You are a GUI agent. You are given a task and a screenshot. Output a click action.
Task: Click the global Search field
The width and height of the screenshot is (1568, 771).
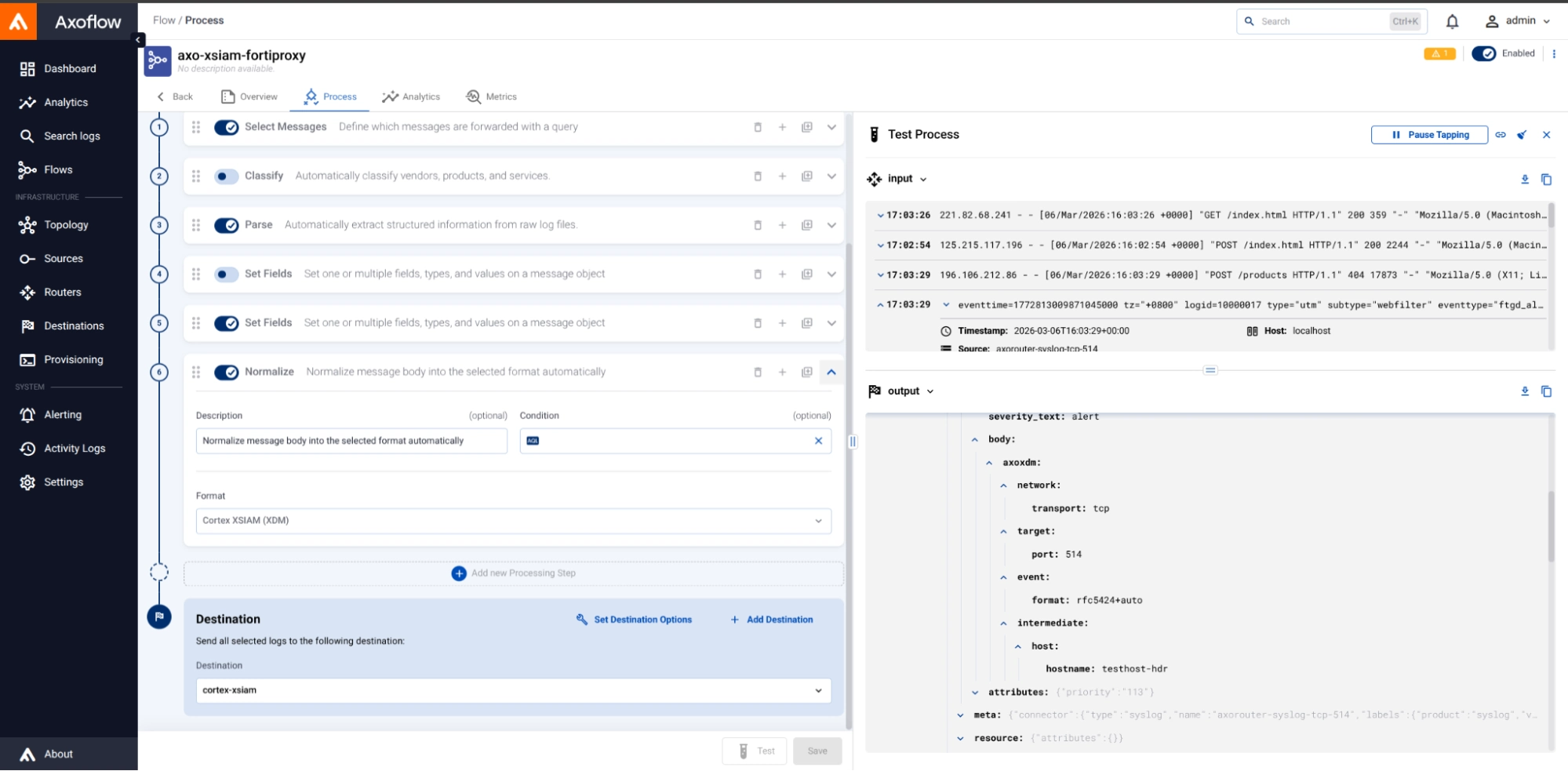[1332, 21]
